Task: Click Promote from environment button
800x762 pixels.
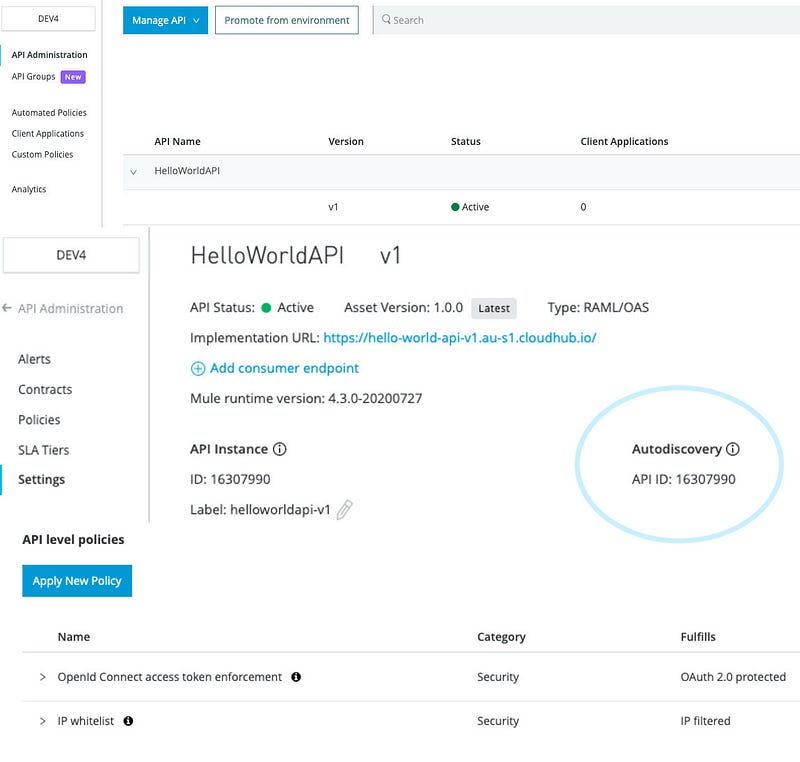Action: pos(286,20)
